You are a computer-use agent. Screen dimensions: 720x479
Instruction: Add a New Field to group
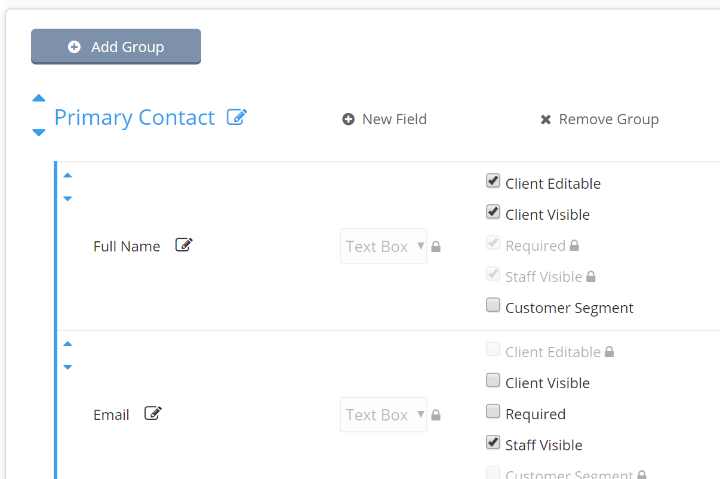(384, 119)
